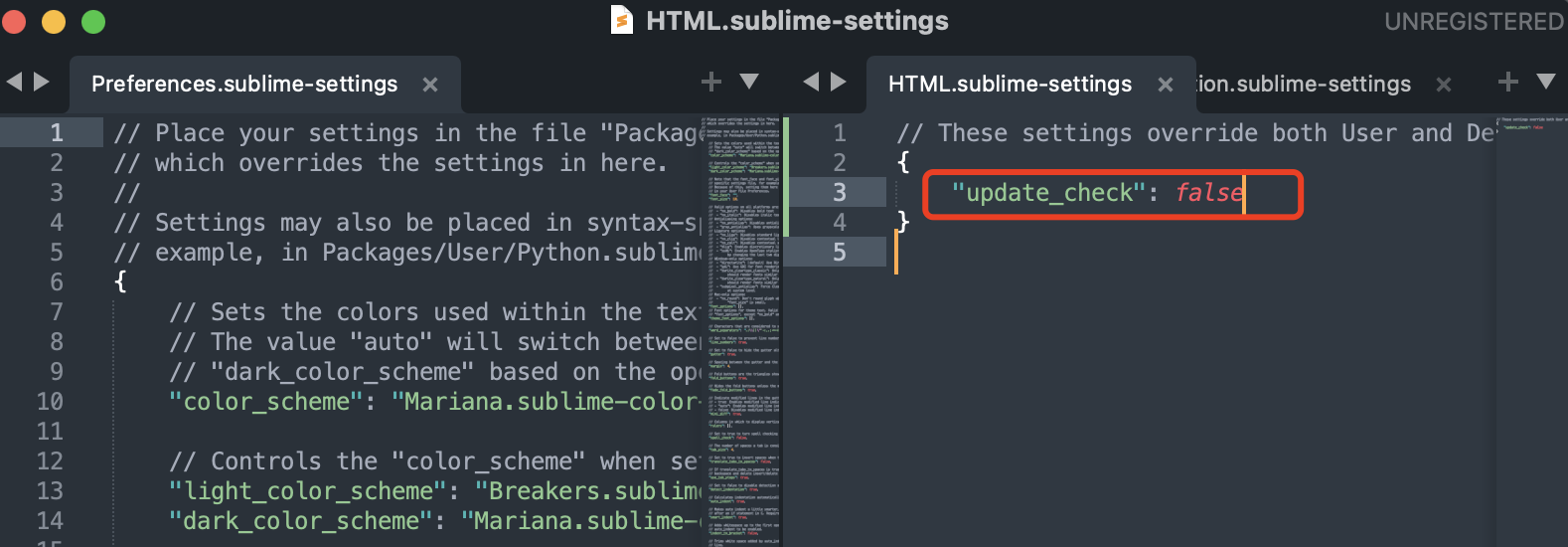This screenshot has height=547, width=1568.
Task: Close the partially hidden ion.sublime-settings tab
Action: tap(1444, 85)
